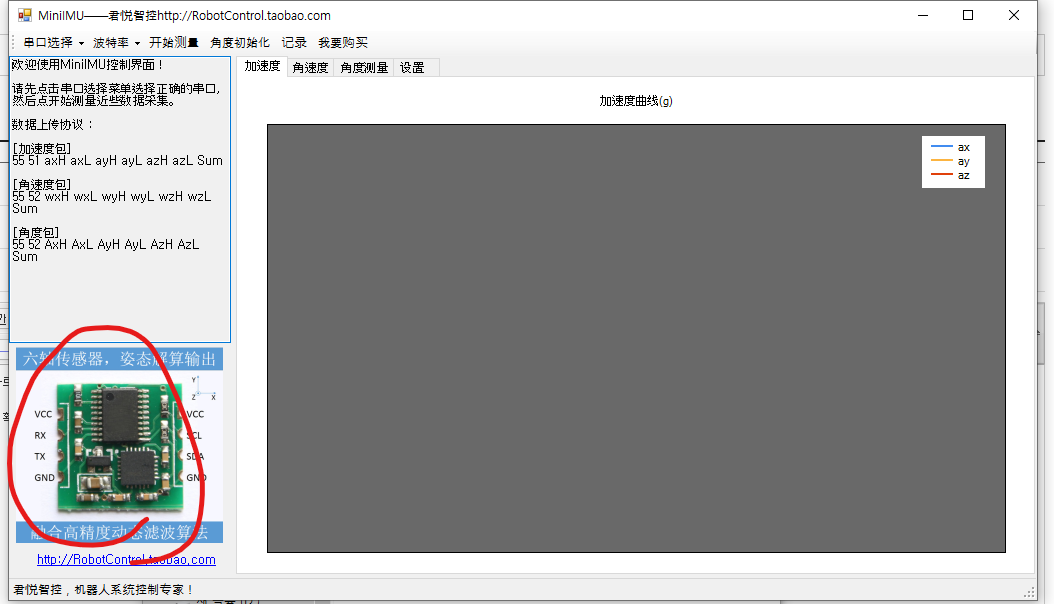The width and height of the screenshot is (1054, 604).
Task: Switch to the 角度测量 tab
Action: tap(364, 68)
